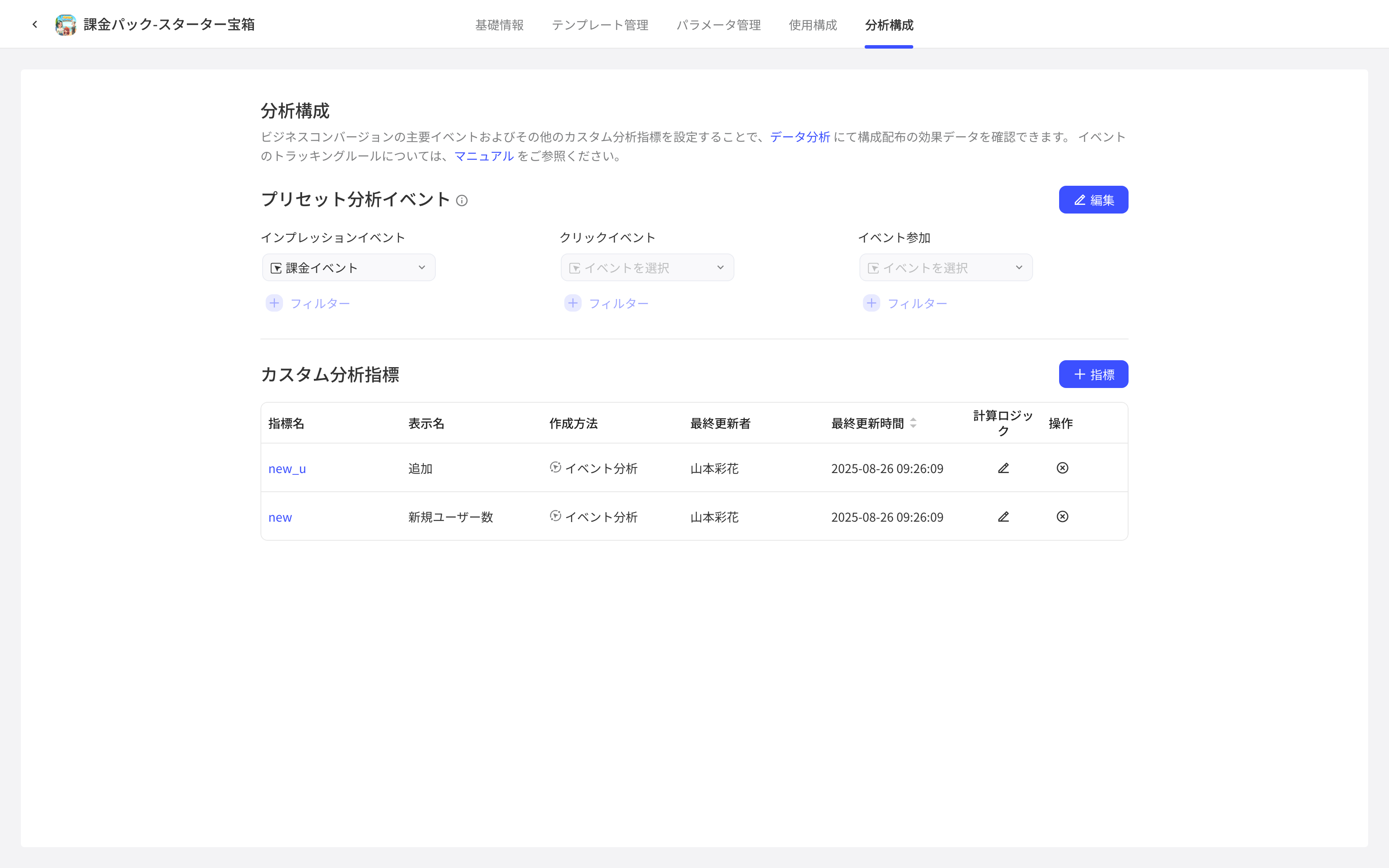Delete the 新規ユーザー数 metric row
The image size is (1389, 868).
[1063, 516]
